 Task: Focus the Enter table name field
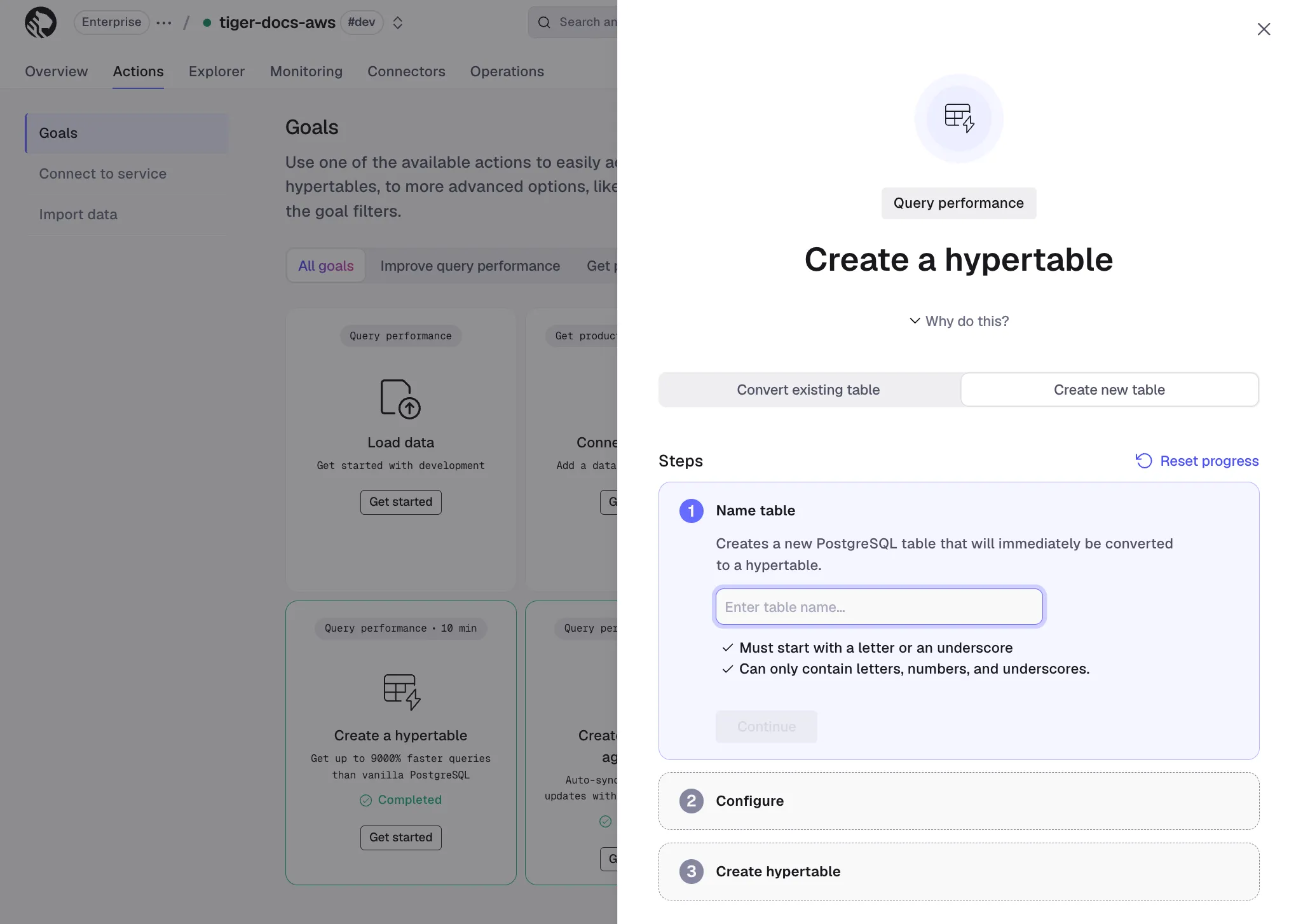[x=879, y=606]
